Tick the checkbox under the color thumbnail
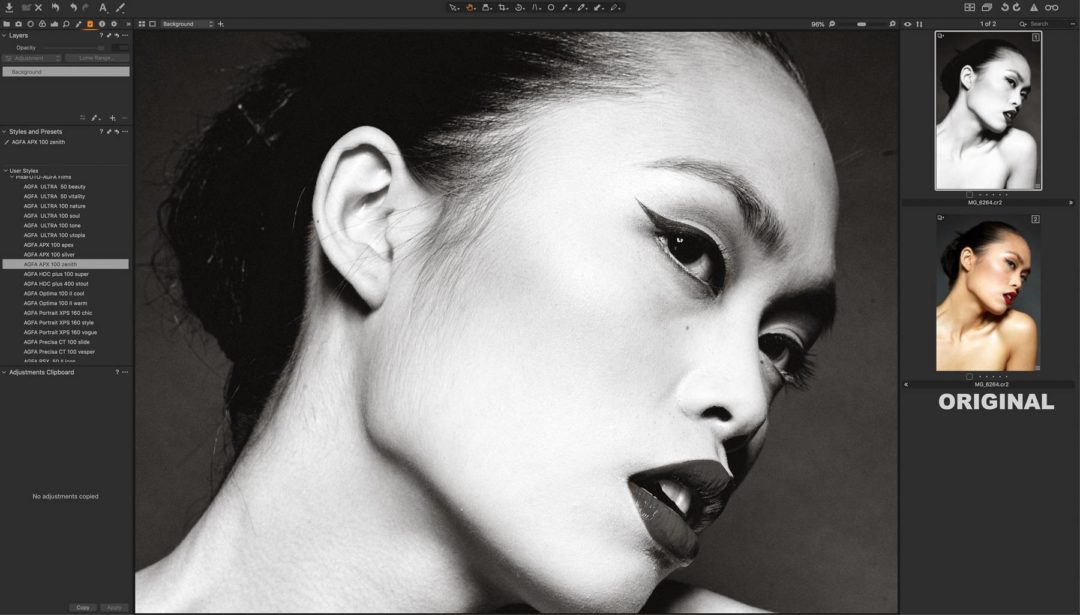This screenshot has height=615, width=1080. [969, 376]
